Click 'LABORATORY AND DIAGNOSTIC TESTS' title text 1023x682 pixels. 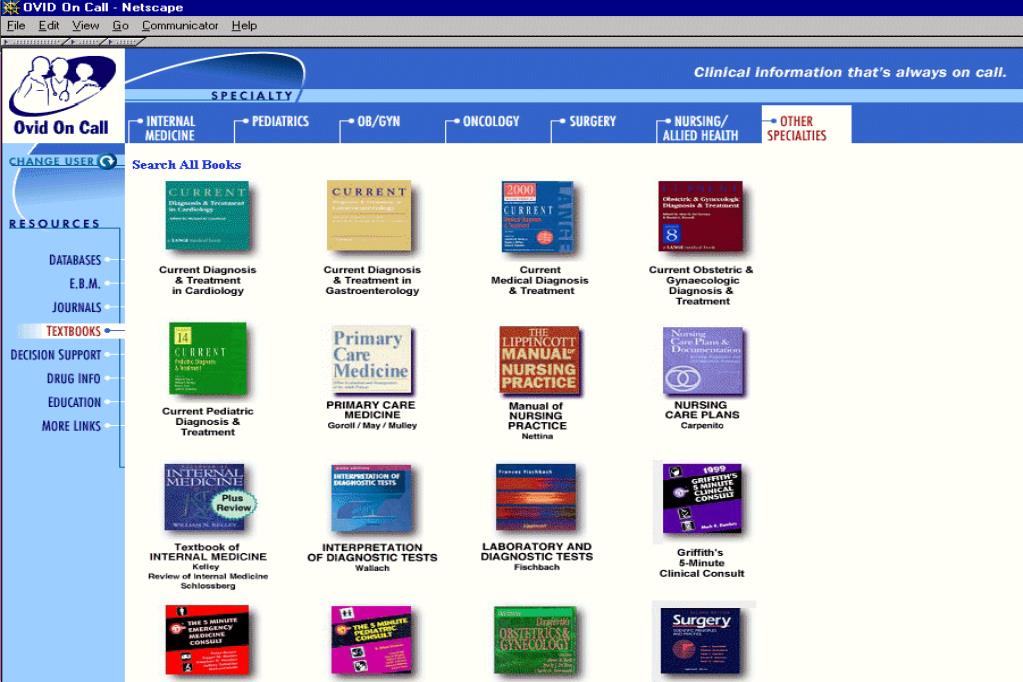(536, 551)
